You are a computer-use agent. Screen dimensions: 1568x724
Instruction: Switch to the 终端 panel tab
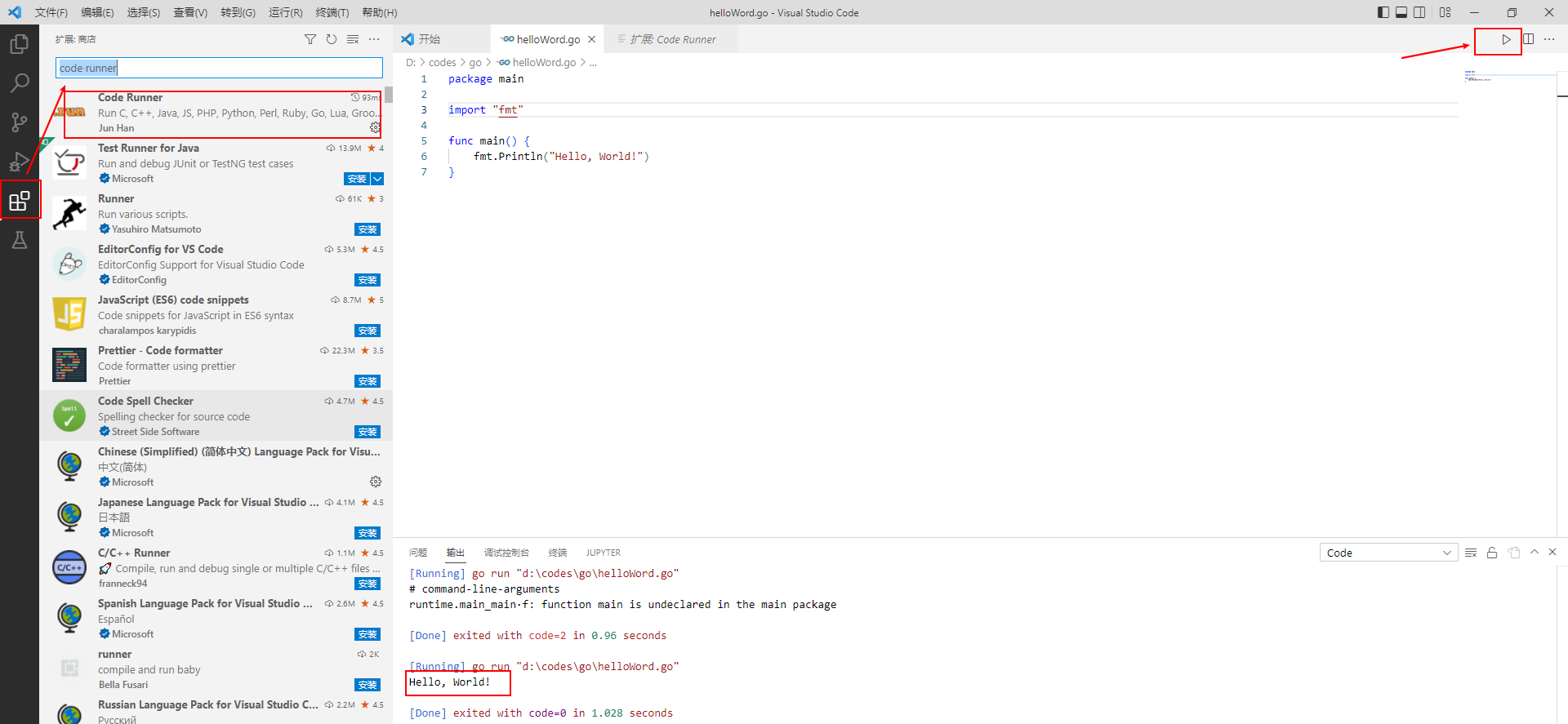point(558,553)
